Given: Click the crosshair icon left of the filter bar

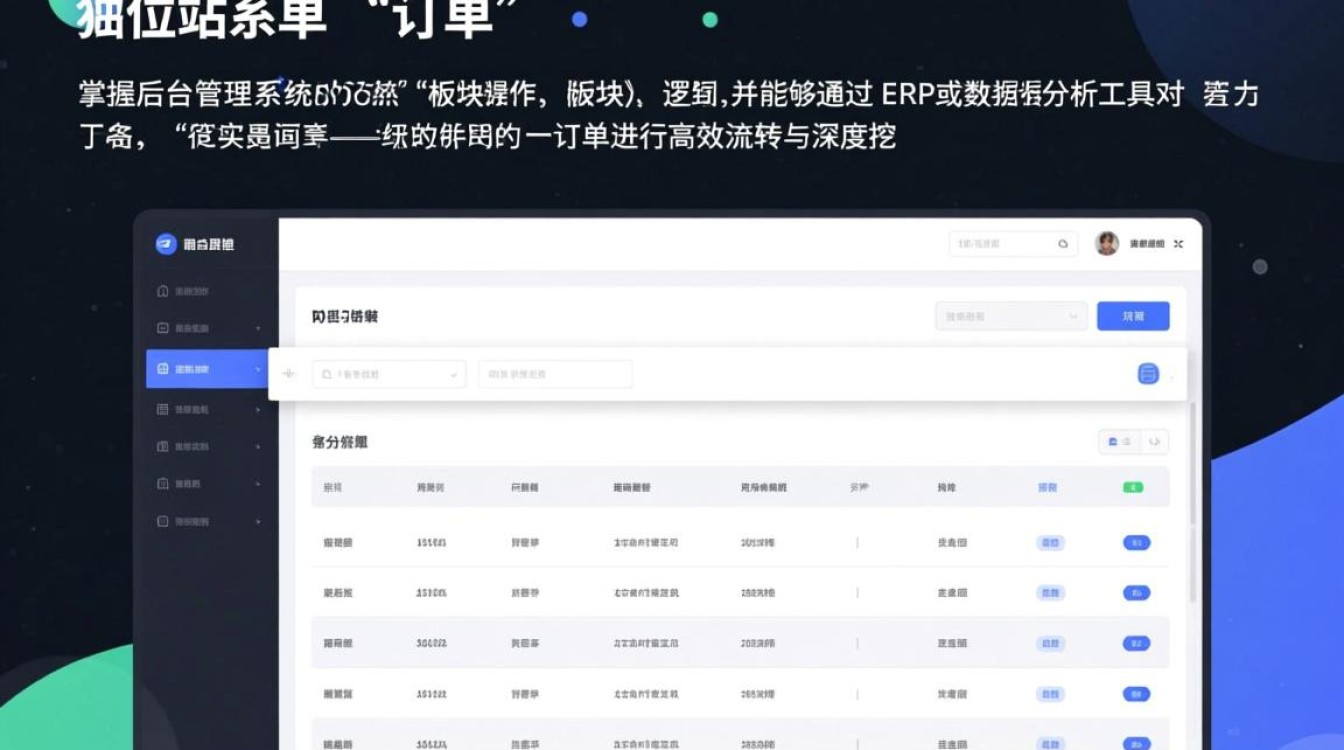Looking at the screenshot, I should tap(289, 373).
